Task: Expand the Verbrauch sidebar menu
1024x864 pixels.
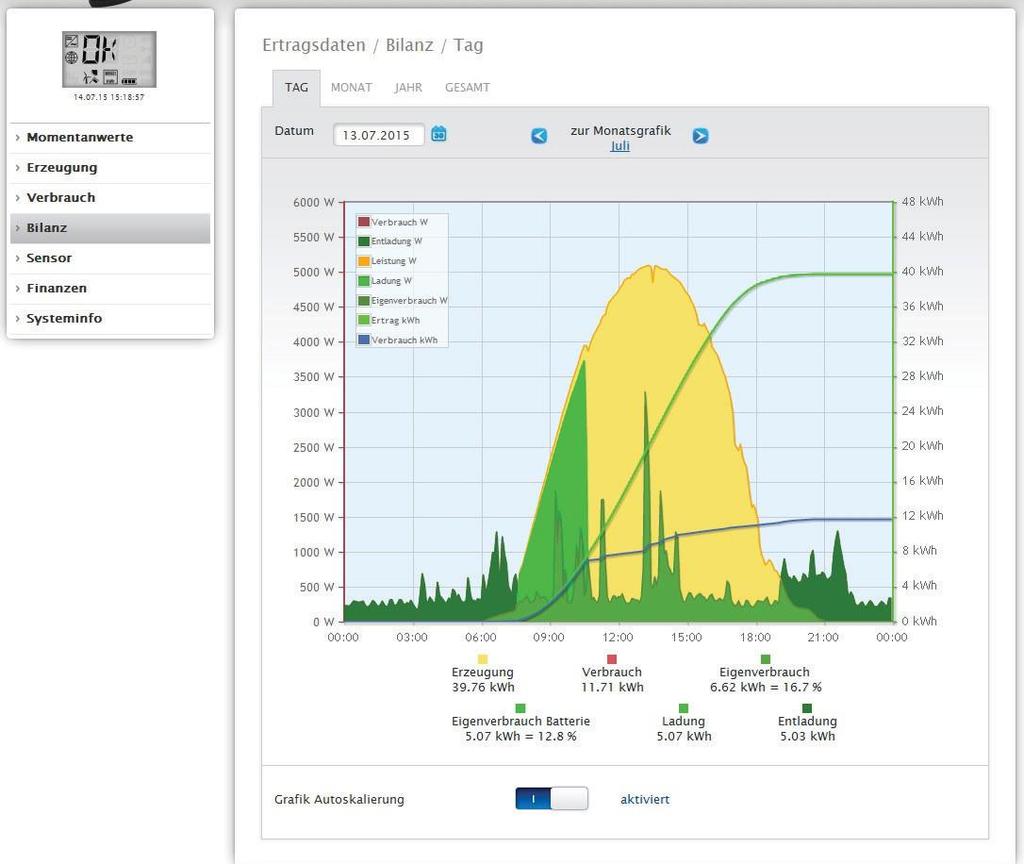Action: pyautogui.click(x=110, y=197)
